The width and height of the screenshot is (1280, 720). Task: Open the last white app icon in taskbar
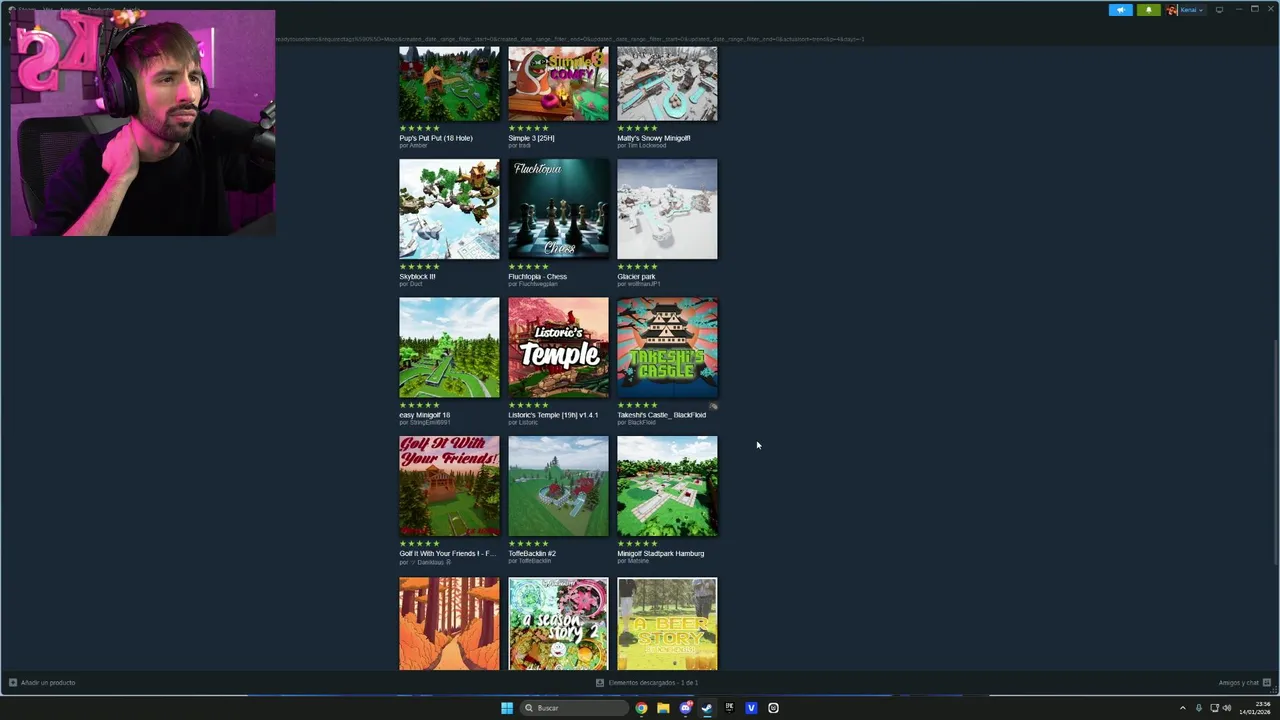pyautogui.click(x=773, y=708)
